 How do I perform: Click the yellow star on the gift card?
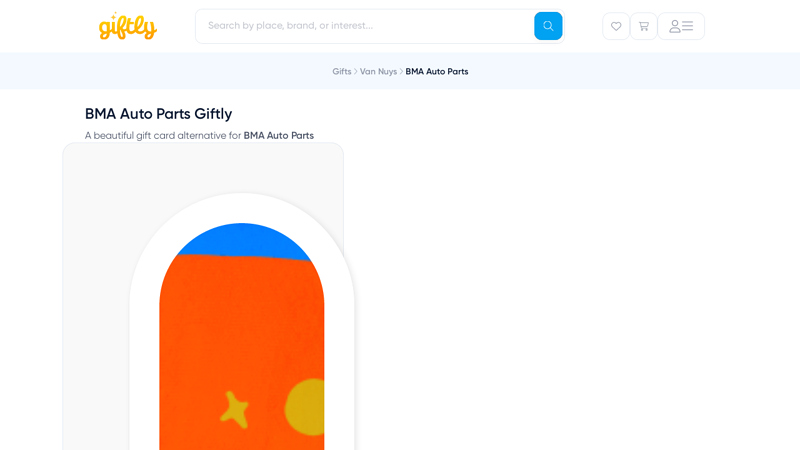pyautogui.click(x=235, y=408)
